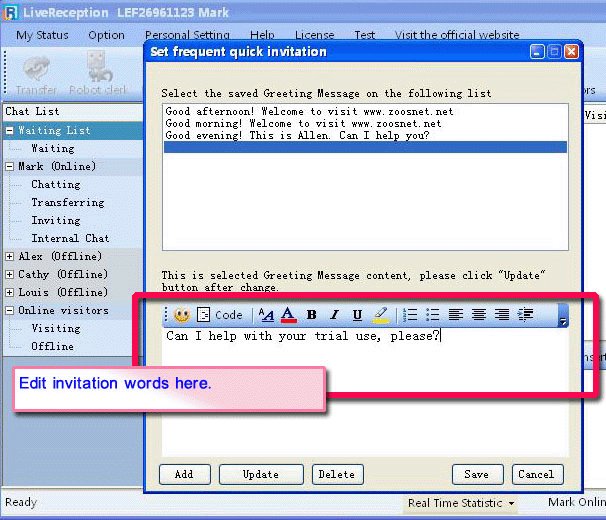Minimize the quick invitation dialog
606x520 pixels.
(x=537, y=51)
